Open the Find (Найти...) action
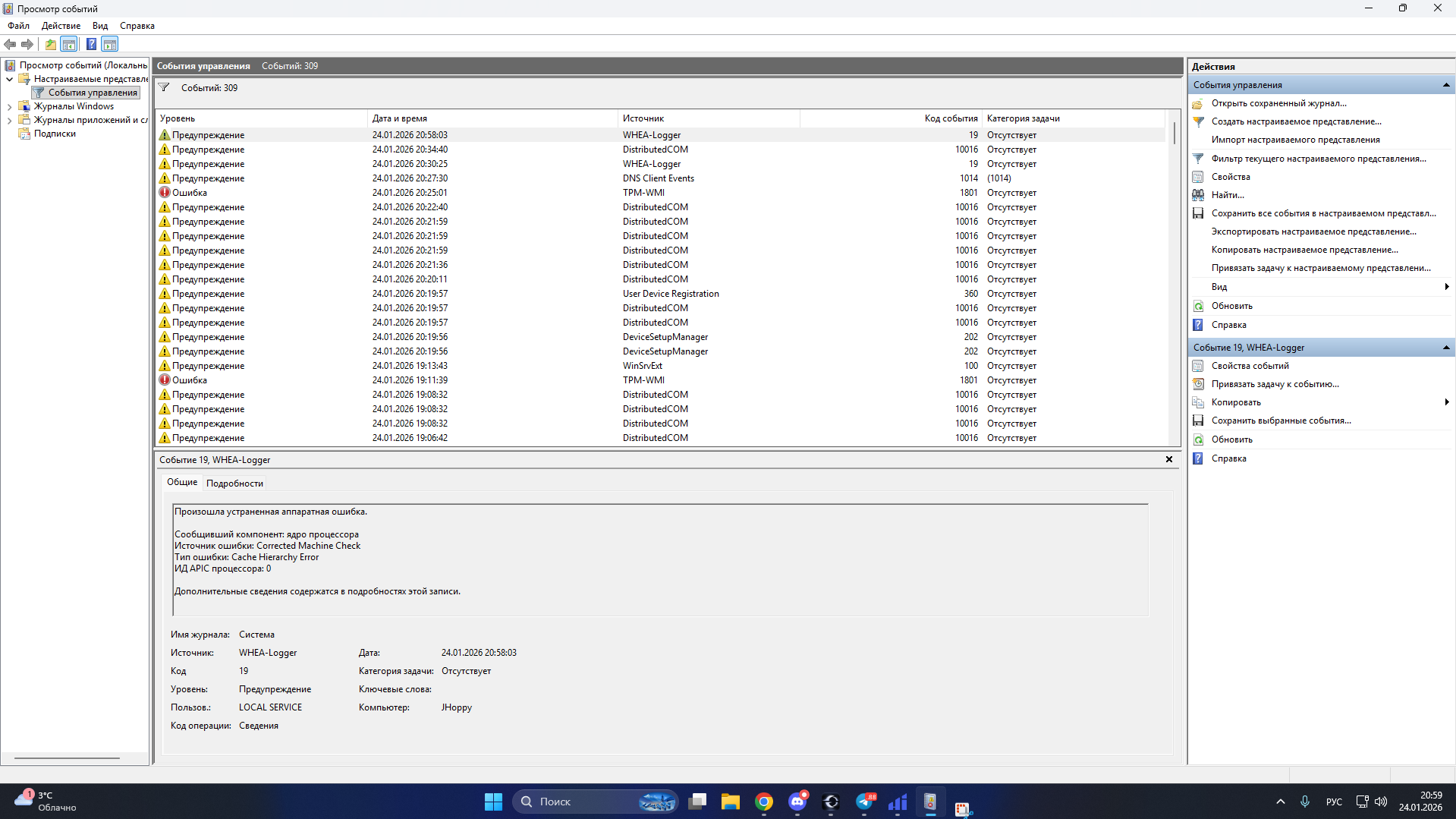This screenshot has width=1456, height=819. point(1227,195)
